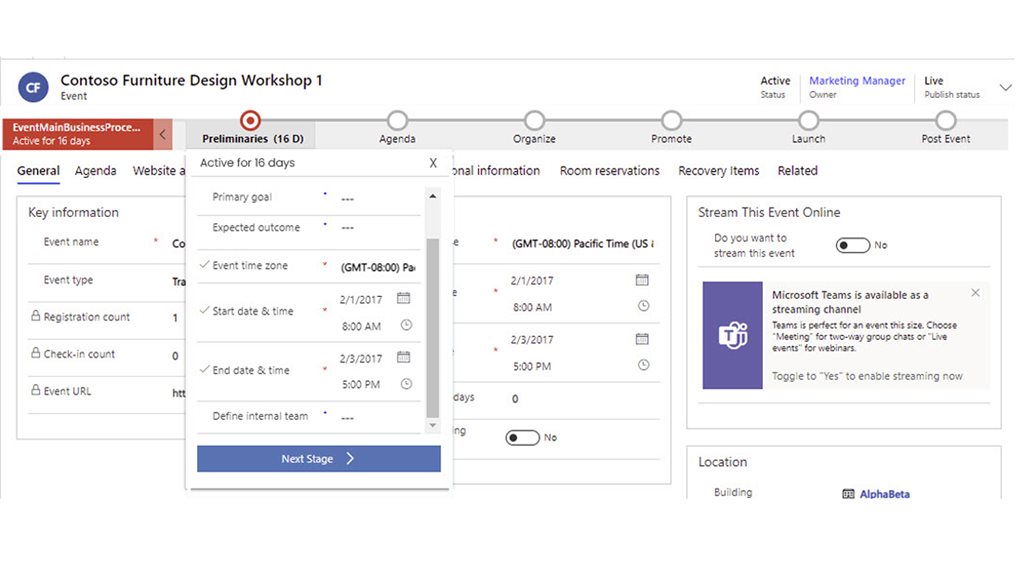Switch to the General tab
Image resolution: width=1024 pixels, height=576 pixels.
pyautogui.click(x=38, y=171)
